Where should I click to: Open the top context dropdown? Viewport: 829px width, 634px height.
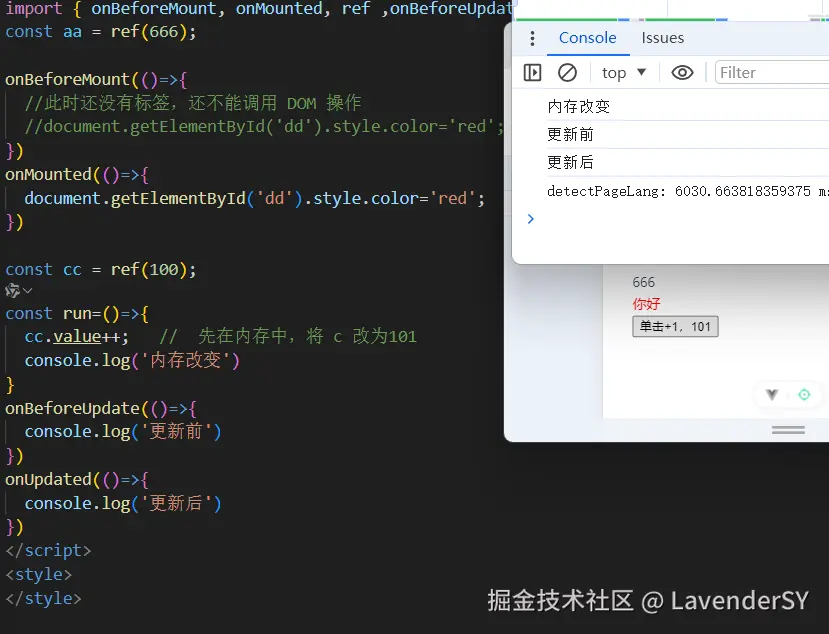point(624,72)
